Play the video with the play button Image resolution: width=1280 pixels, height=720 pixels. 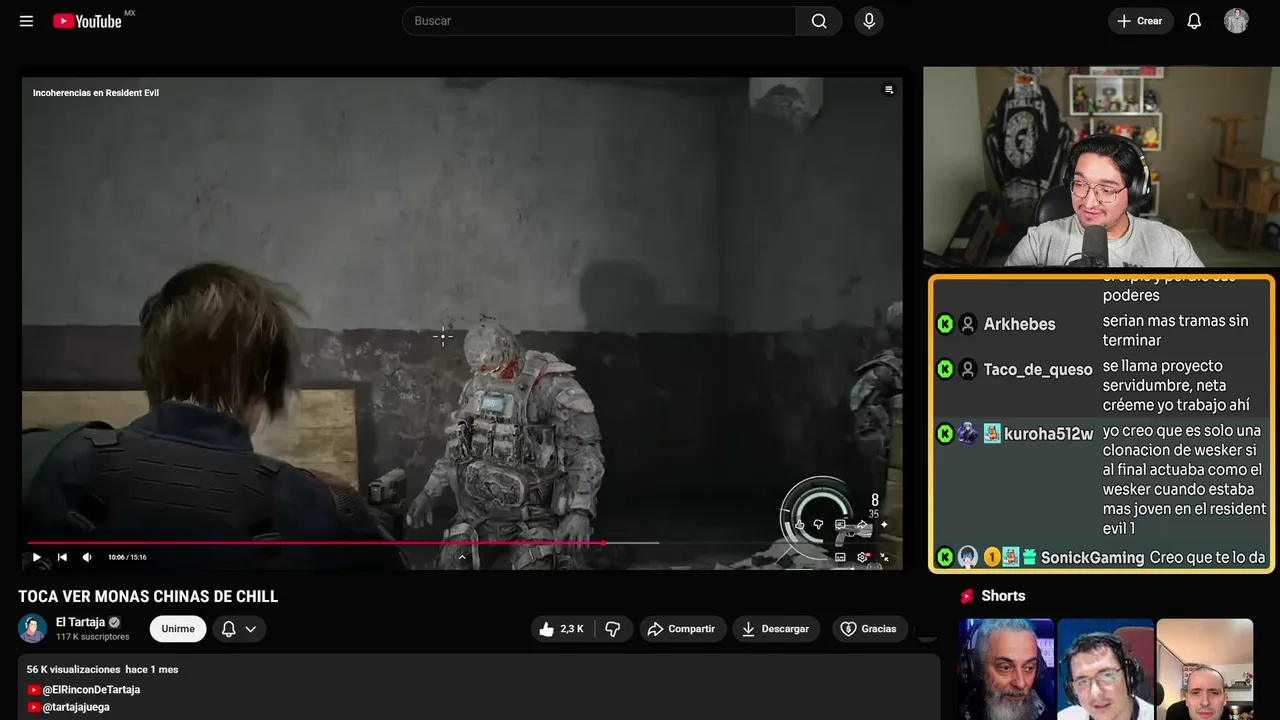click(37, 557)
